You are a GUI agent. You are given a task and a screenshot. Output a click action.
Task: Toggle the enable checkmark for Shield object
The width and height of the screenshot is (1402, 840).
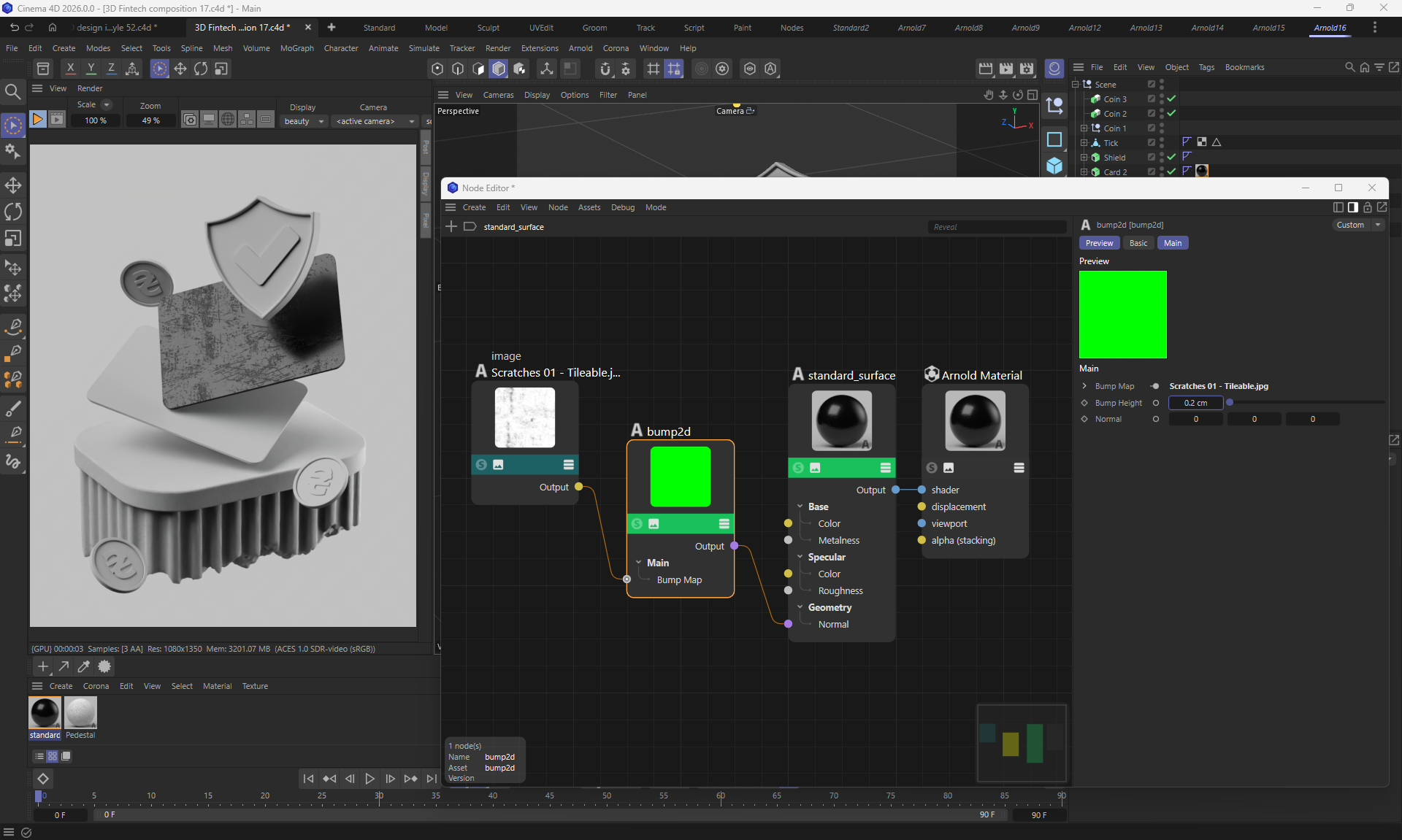(x=1171, y=157)
